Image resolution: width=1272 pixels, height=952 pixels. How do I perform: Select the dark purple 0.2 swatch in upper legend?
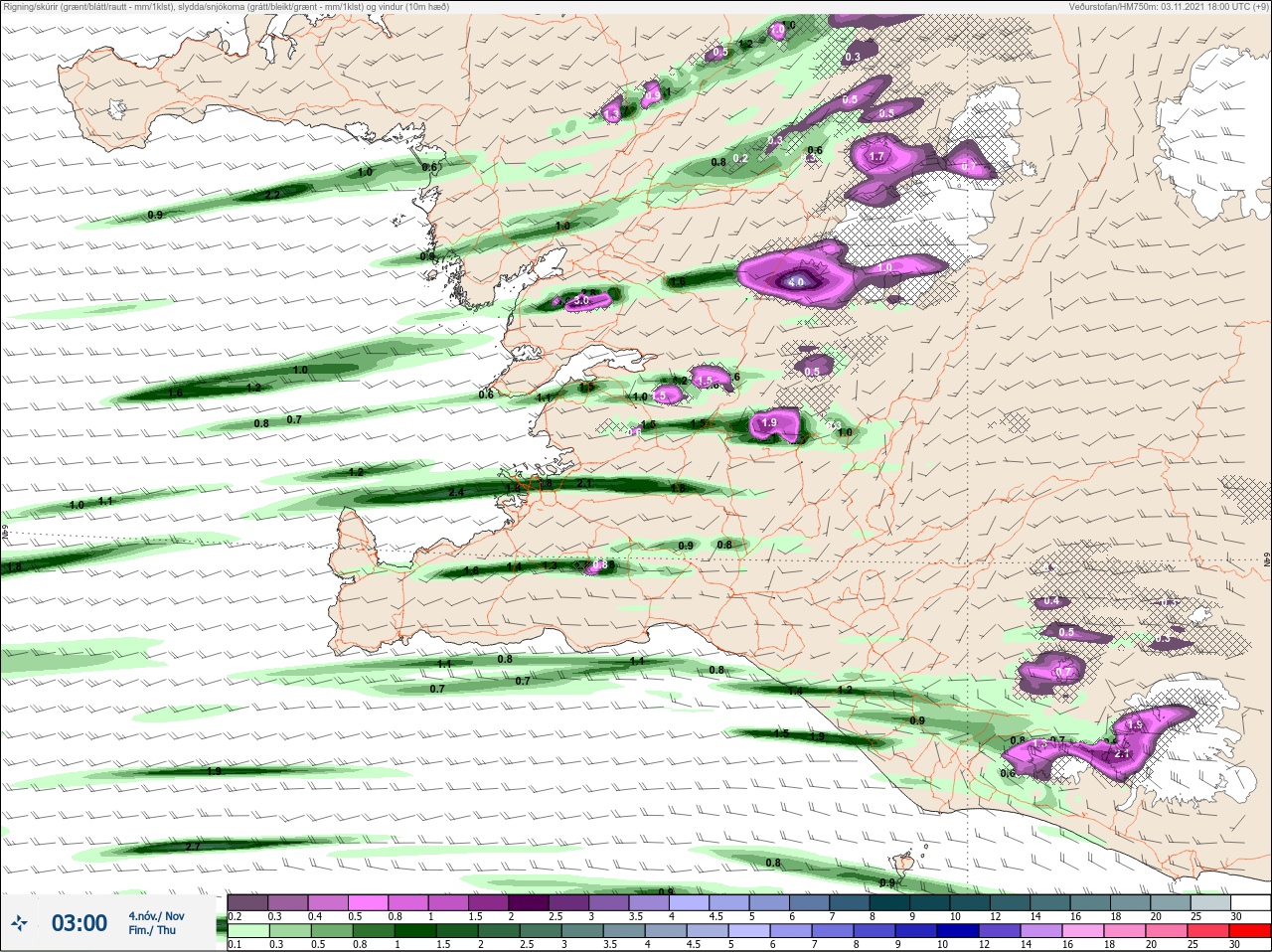[x=247, y=902]
